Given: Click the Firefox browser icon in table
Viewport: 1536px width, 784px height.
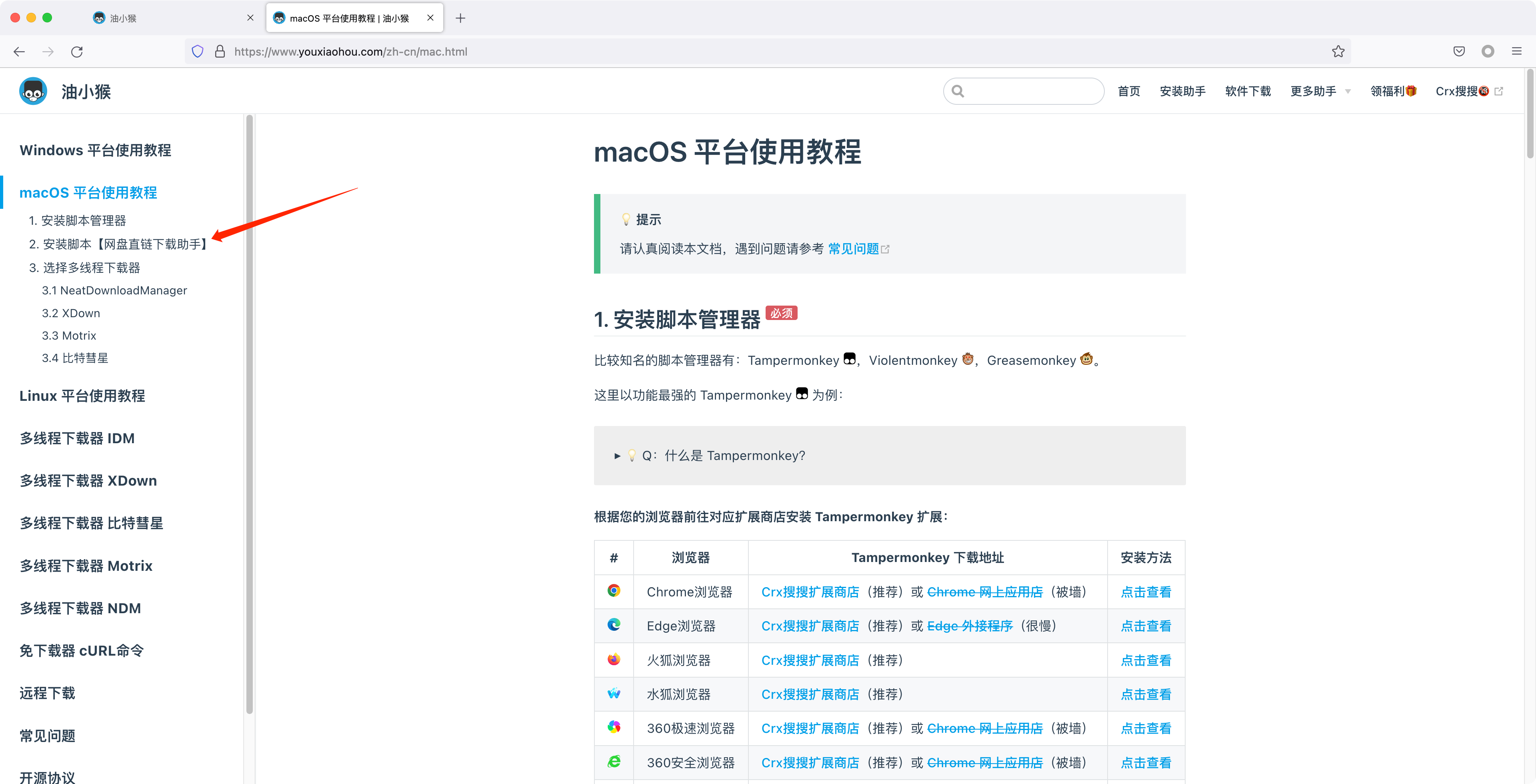Looking at the screenshot, I should (614, 659).
